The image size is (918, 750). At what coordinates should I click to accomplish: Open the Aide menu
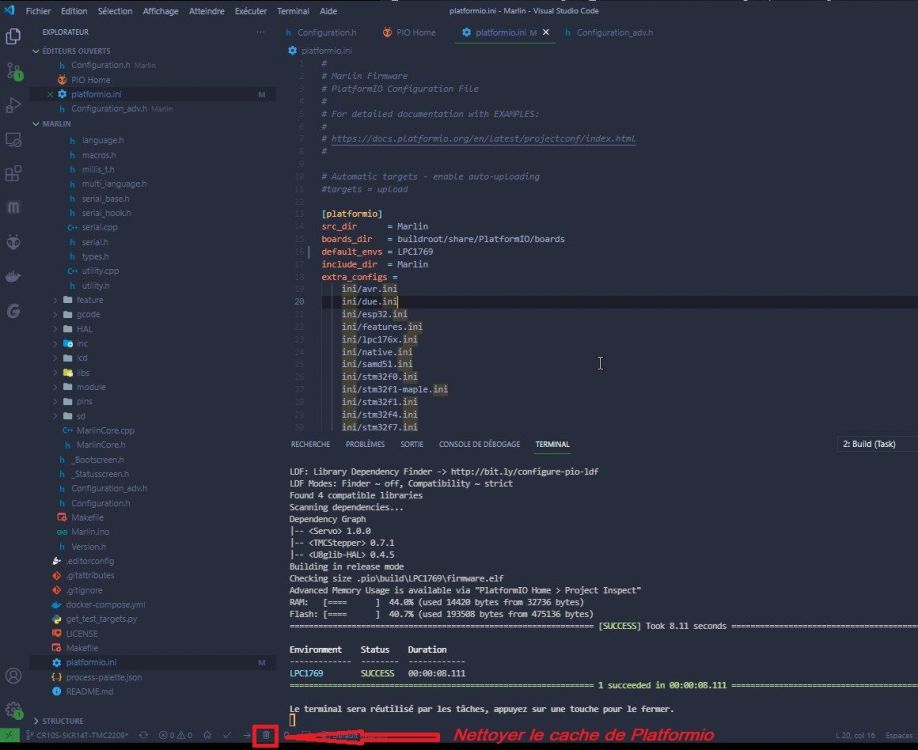[x=328, y=11]
